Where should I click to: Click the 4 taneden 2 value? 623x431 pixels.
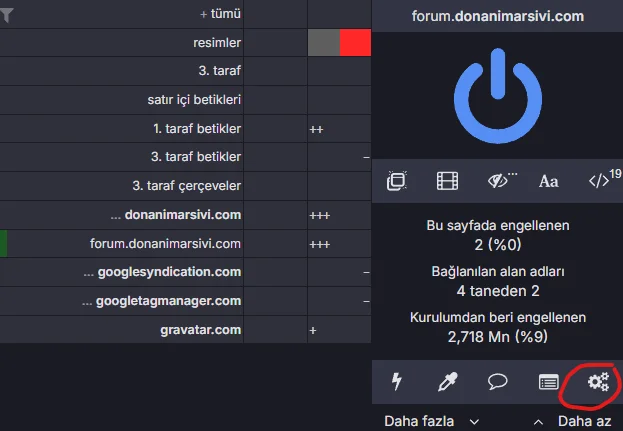pyautogui.click(x=498, y=291)
